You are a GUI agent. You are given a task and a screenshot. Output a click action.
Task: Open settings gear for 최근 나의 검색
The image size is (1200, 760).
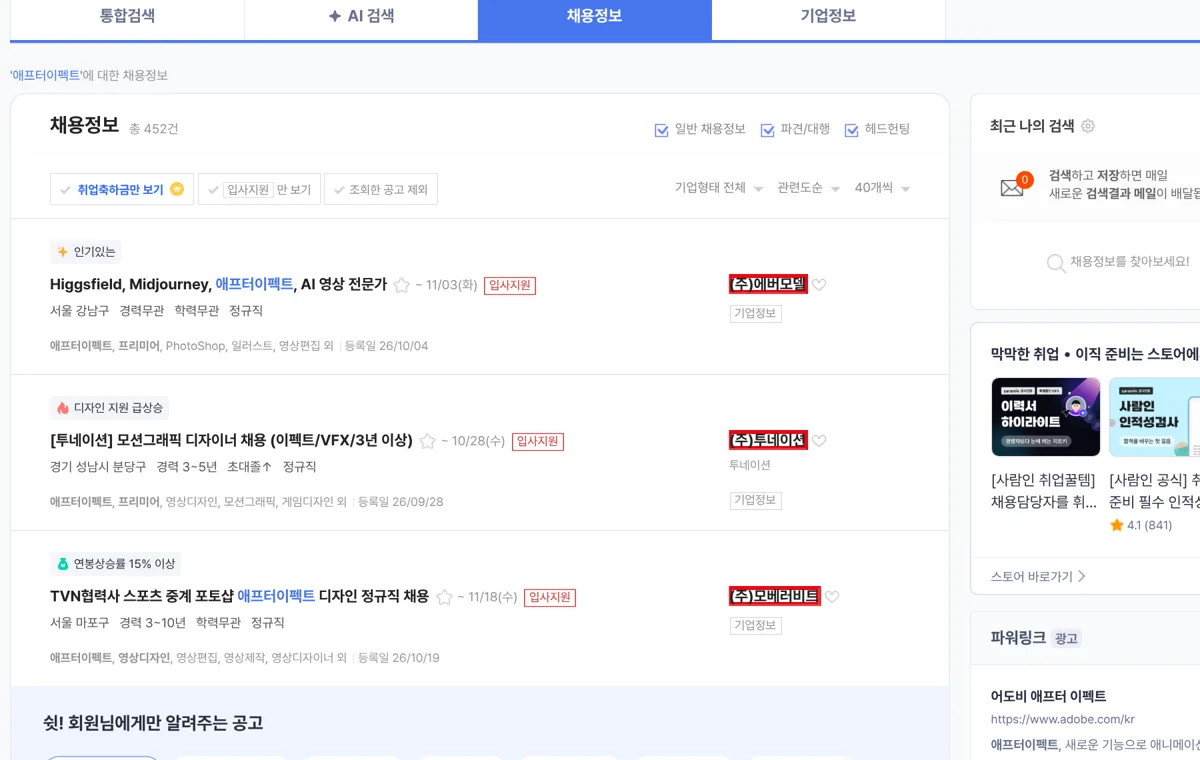[1088, 126]
